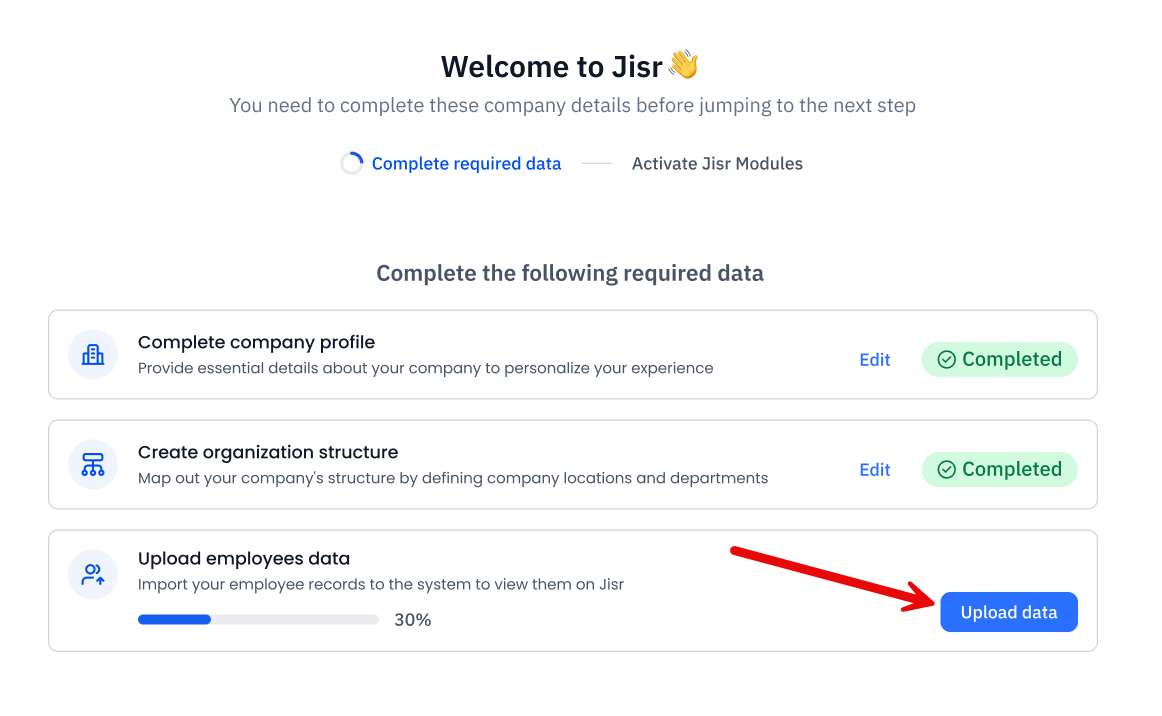The height and width of the screenshot is (716, 1162).
Task: Toggle the Completed status on company profile
Action: (x=999, y=359)
